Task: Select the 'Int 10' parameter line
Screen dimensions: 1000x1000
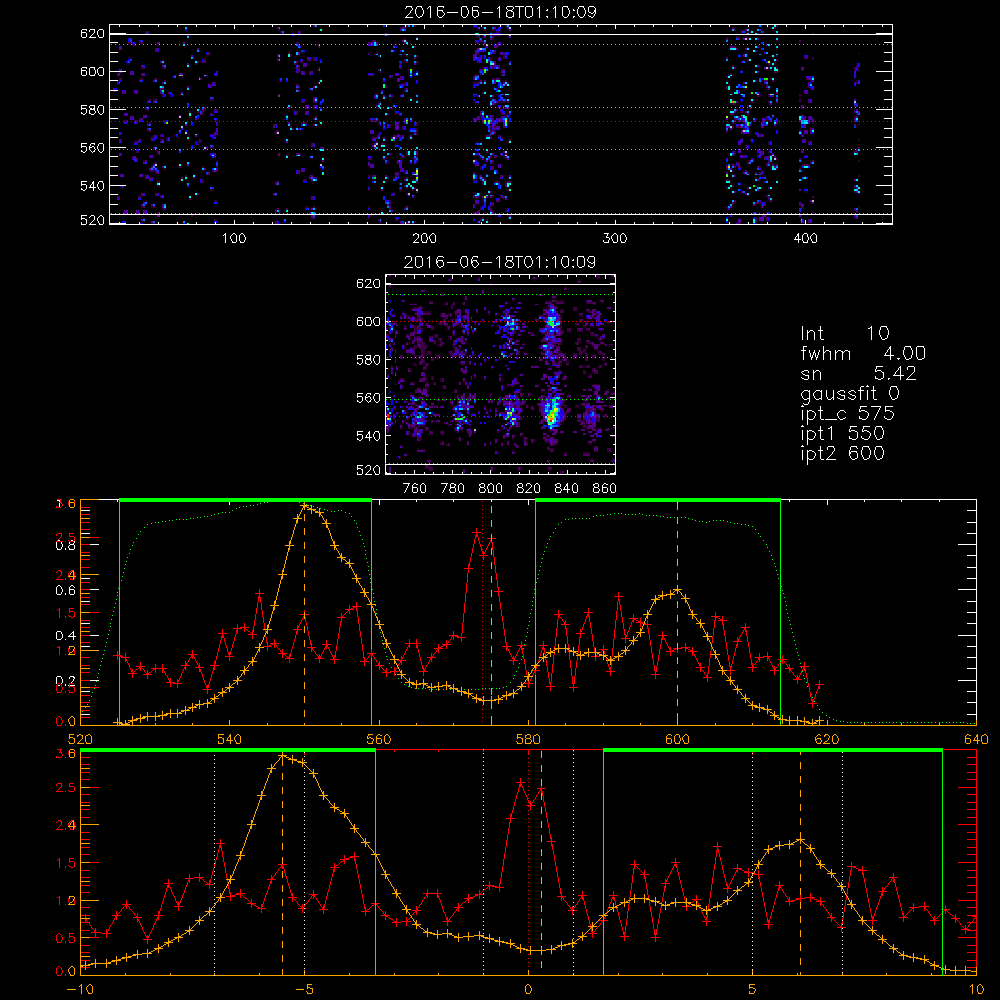Action: coord(844,333)
